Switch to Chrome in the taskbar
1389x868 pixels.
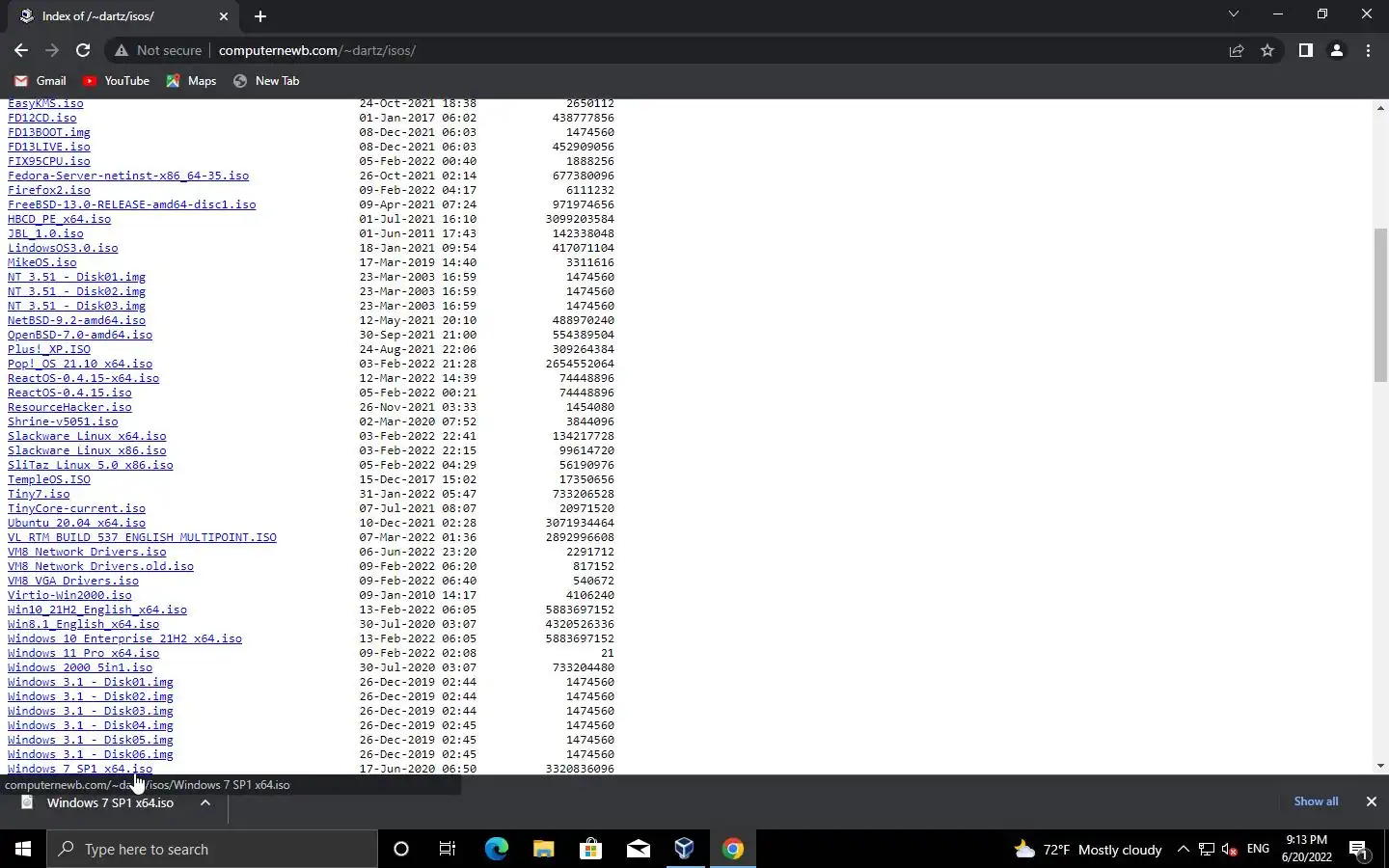point(733,849)
